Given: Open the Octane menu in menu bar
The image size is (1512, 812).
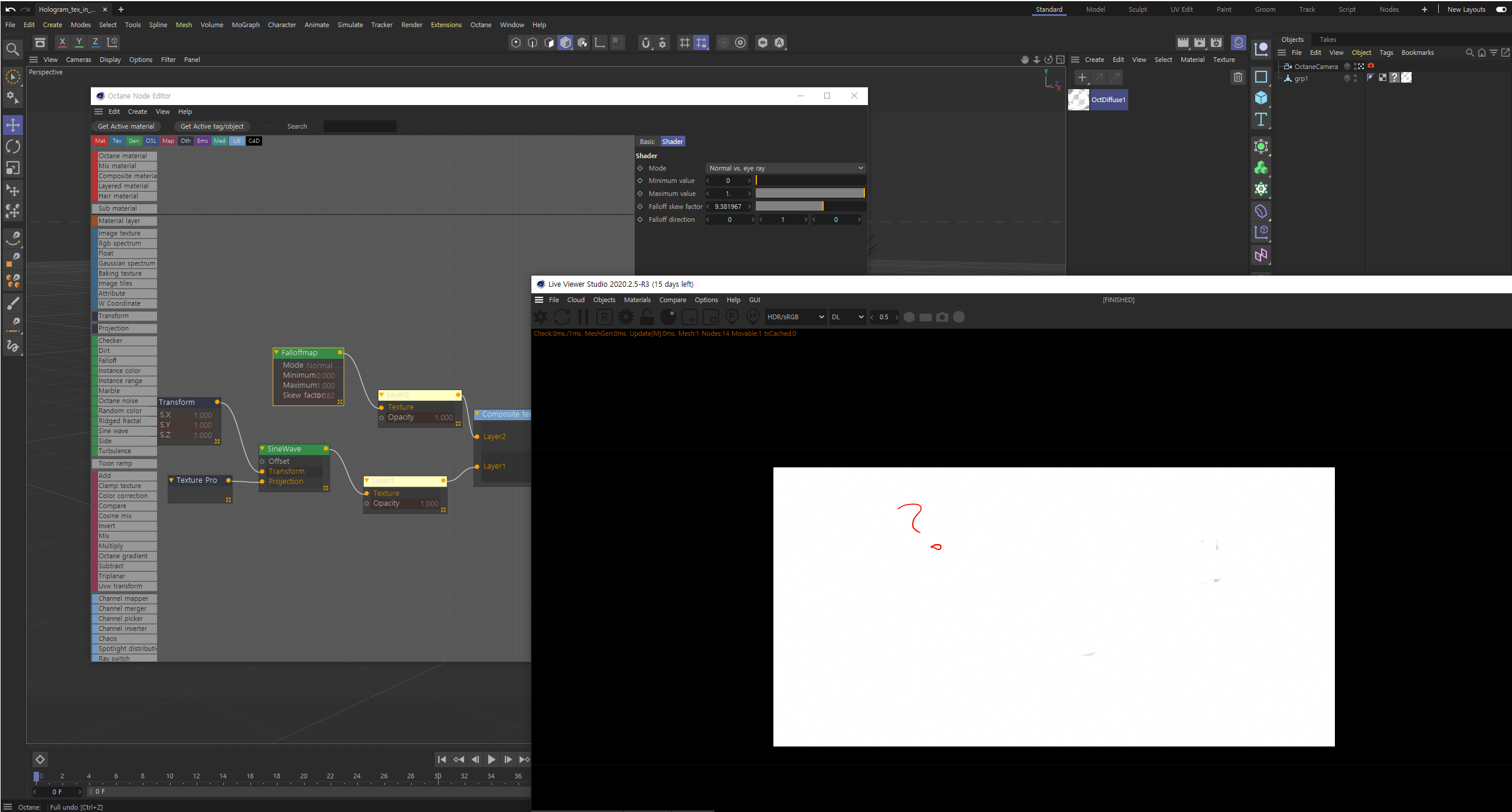Looking at the screenshot, I should (x=481, y=25).
